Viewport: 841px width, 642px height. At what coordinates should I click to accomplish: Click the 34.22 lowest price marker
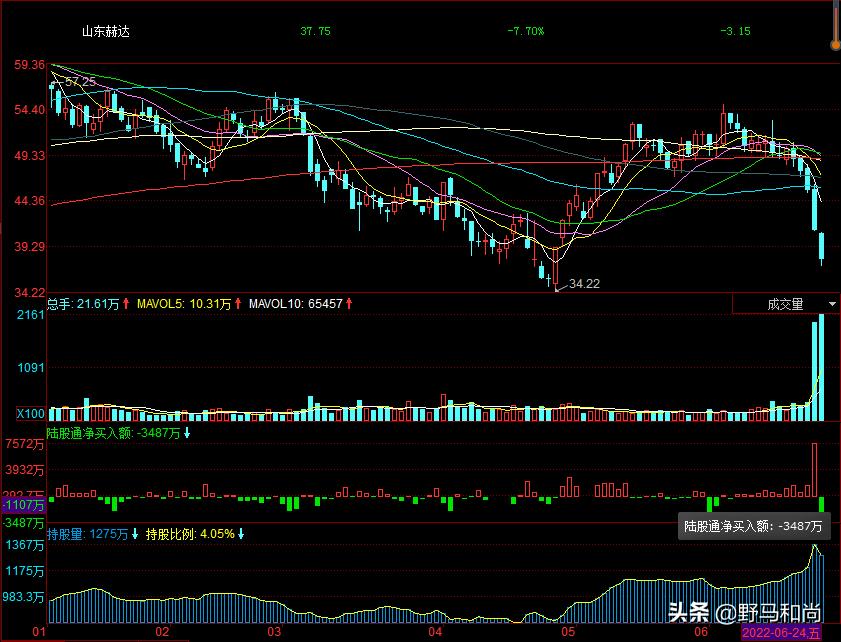pyautogui.click(x=584, y=285)
